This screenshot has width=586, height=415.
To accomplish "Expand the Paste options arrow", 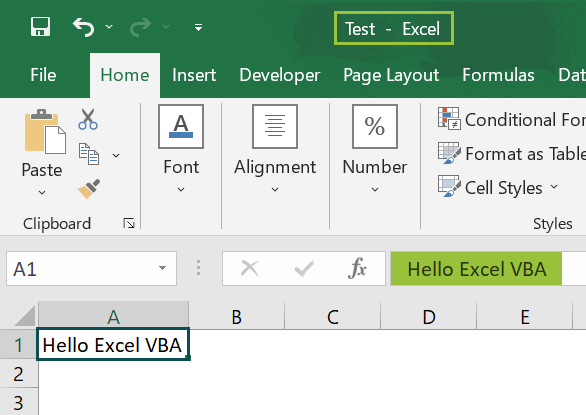I will 42,193.
